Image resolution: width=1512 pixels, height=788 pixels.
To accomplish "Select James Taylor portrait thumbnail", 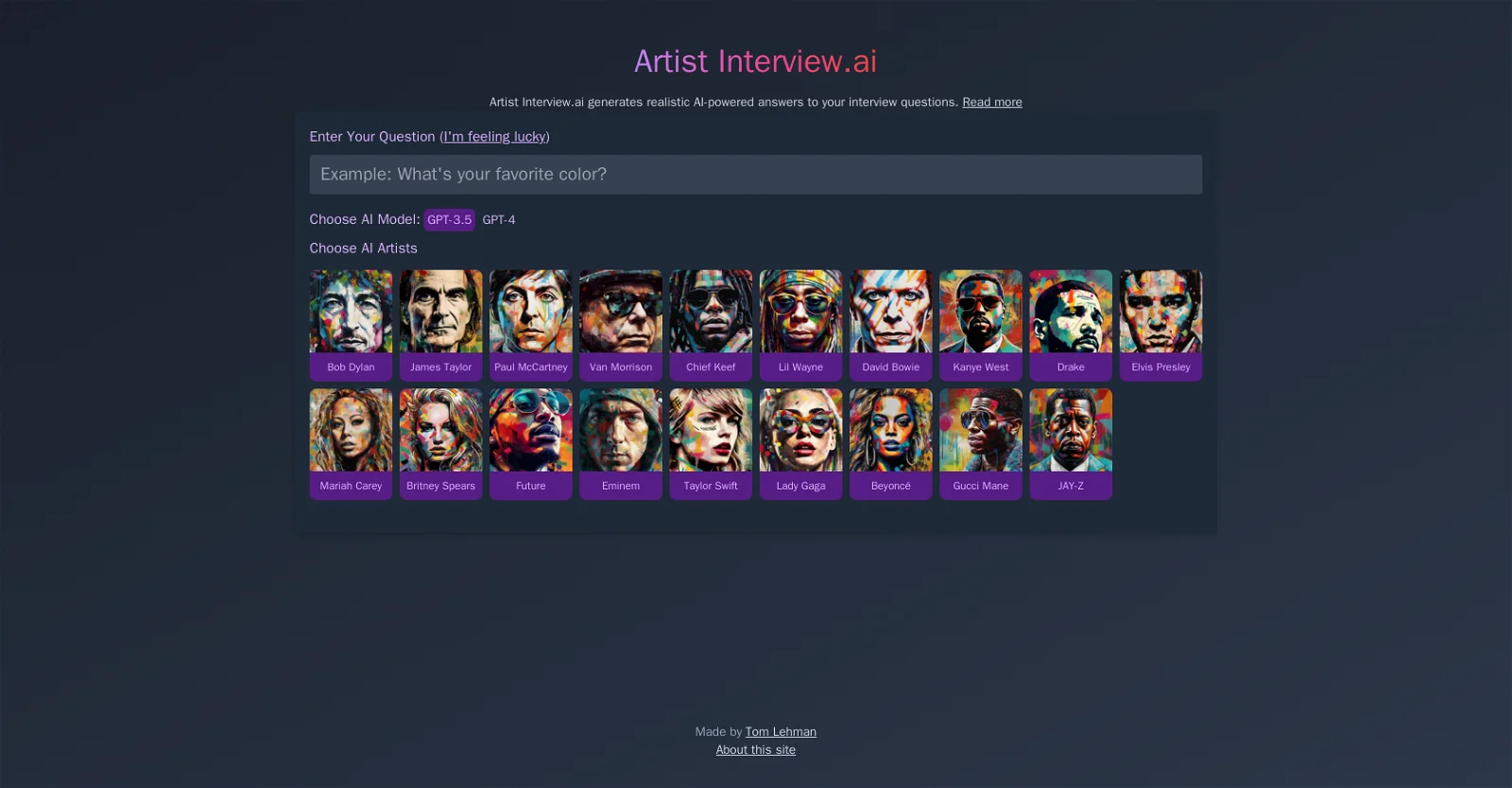I will [440, 312].
